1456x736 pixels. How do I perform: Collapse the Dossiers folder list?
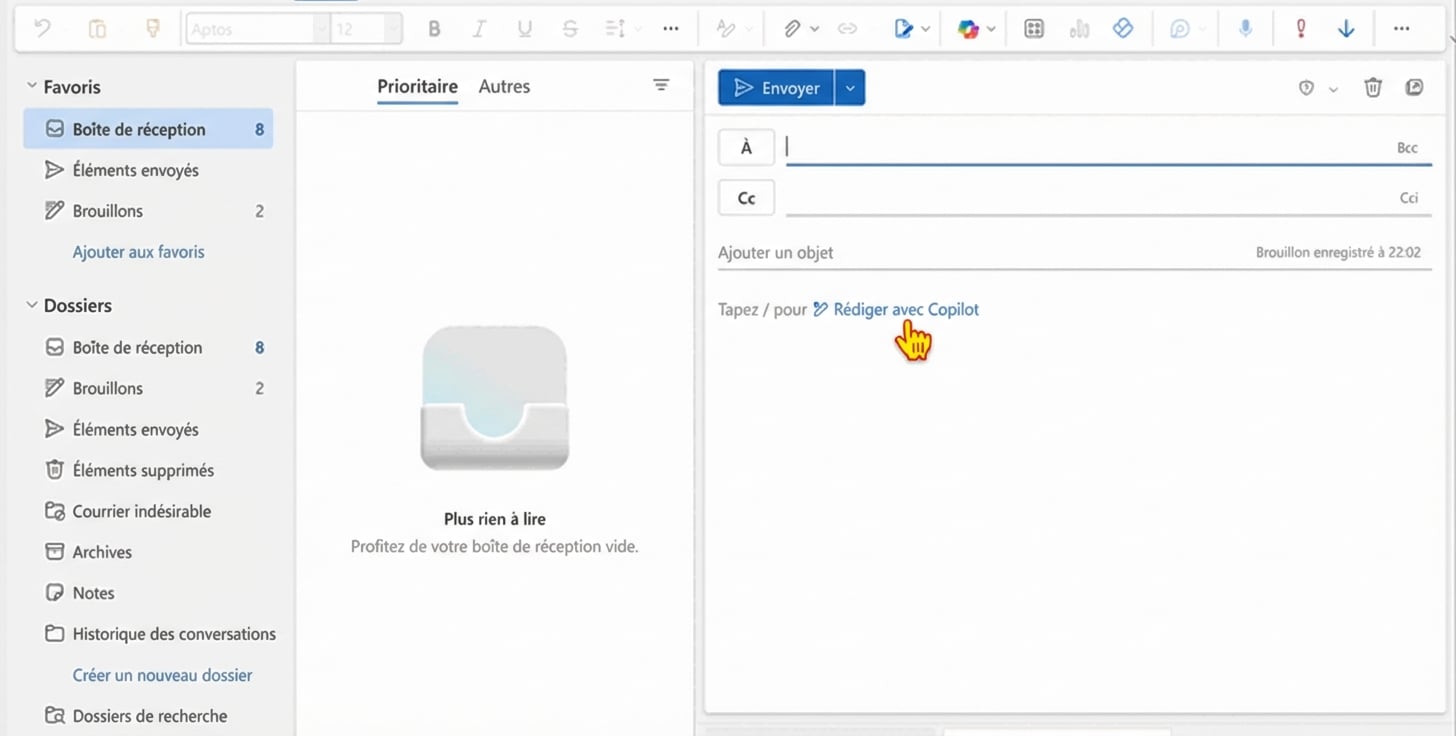[32, 305]
